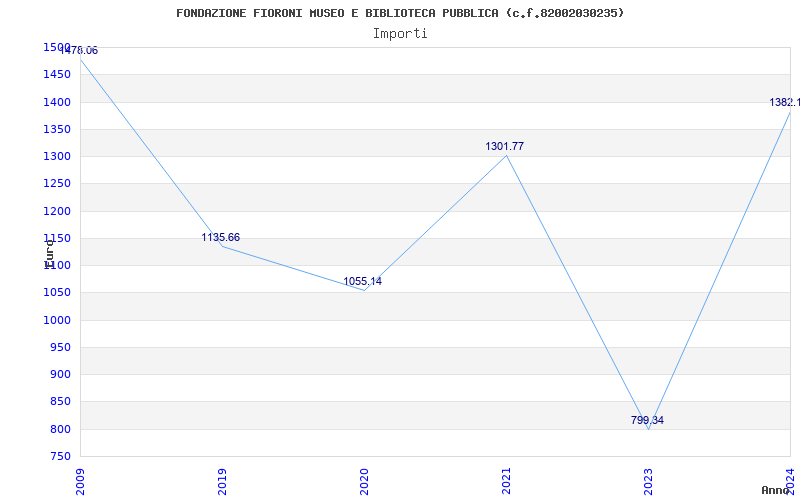Click the 799.34 data label
Screen dimensions: 800x500
click(x=647, y=420)
